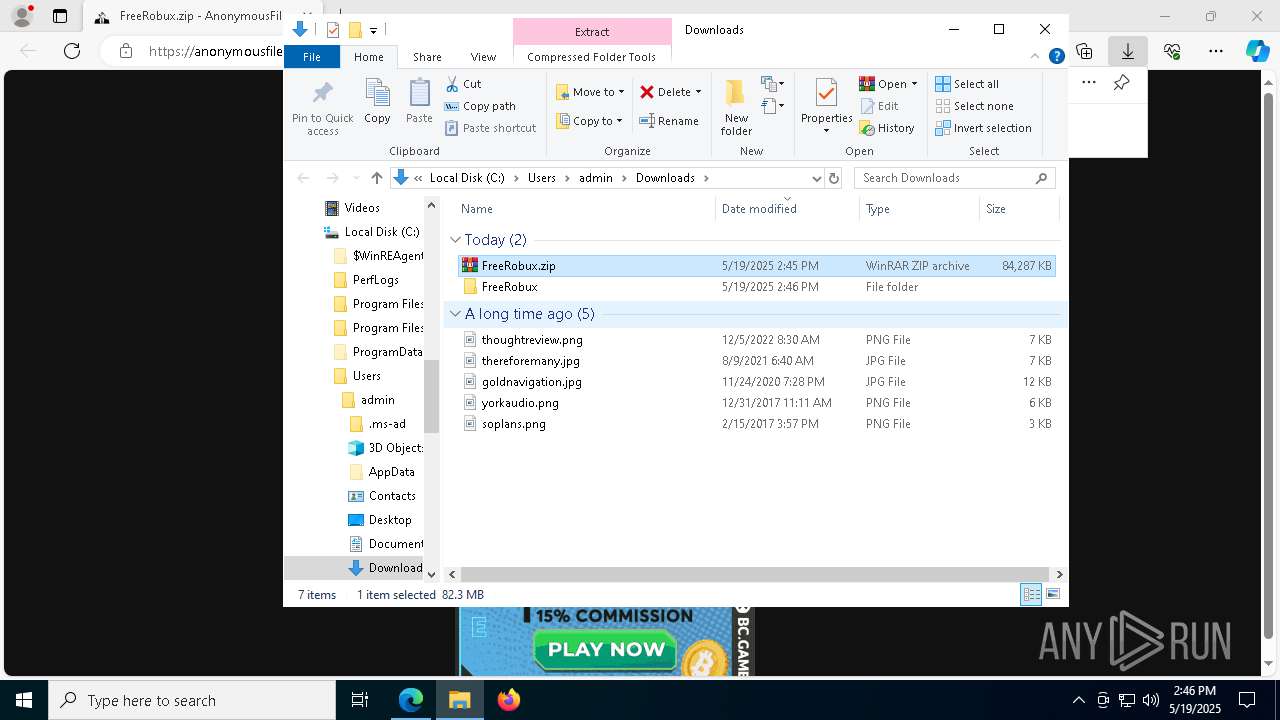The image size is (1280, 720).
Task: Select soplans.png file
Action: pos(756,424)
